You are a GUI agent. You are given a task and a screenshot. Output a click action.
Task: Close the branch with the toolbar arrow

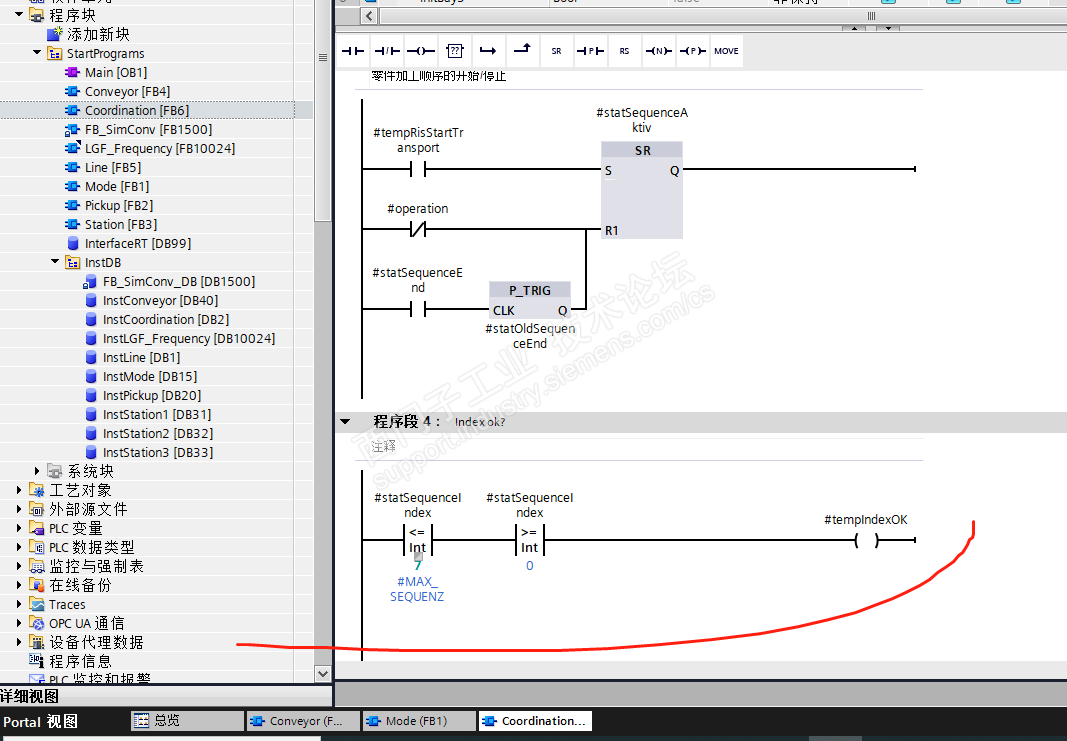click(x=523, y=51)
